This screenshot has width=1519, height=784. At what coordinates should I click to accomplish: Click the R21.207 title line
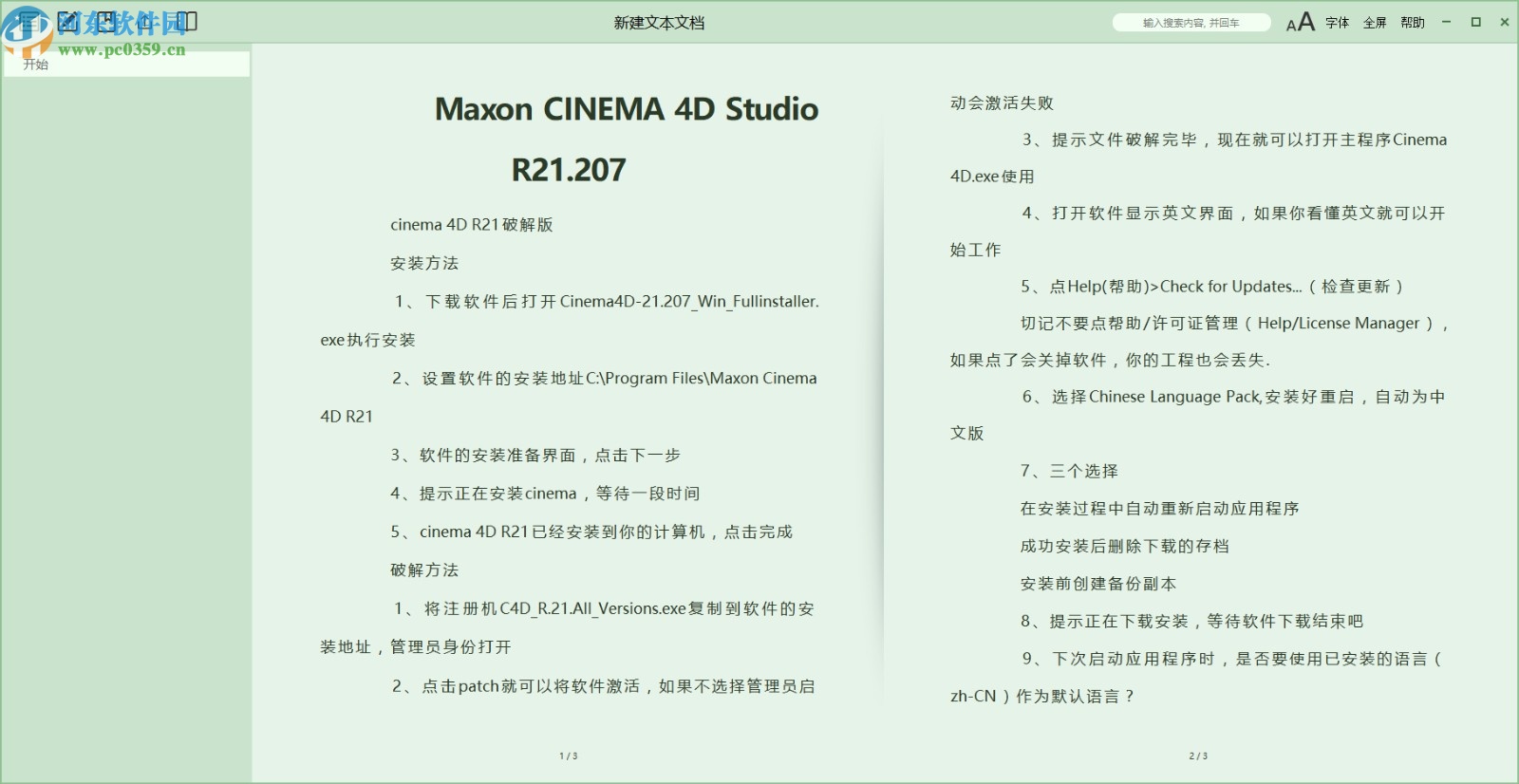pos(569,170)
